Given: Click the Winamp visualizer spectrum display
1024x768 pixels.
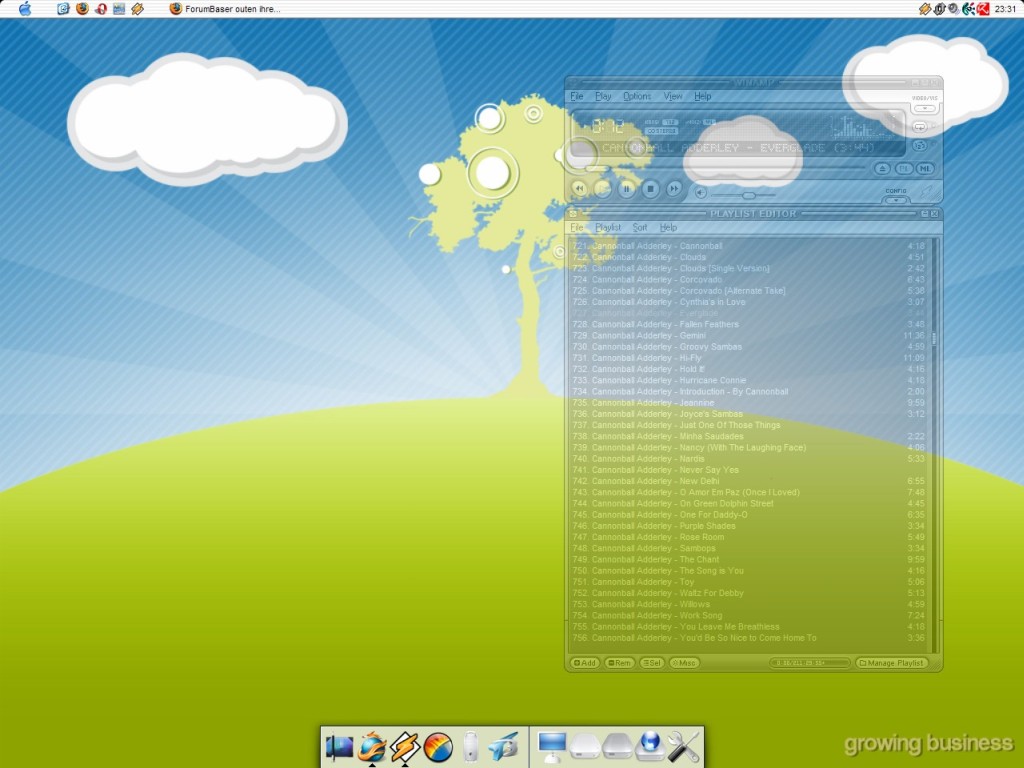Looking at the screenshot, I should click(x=862, y=127).
